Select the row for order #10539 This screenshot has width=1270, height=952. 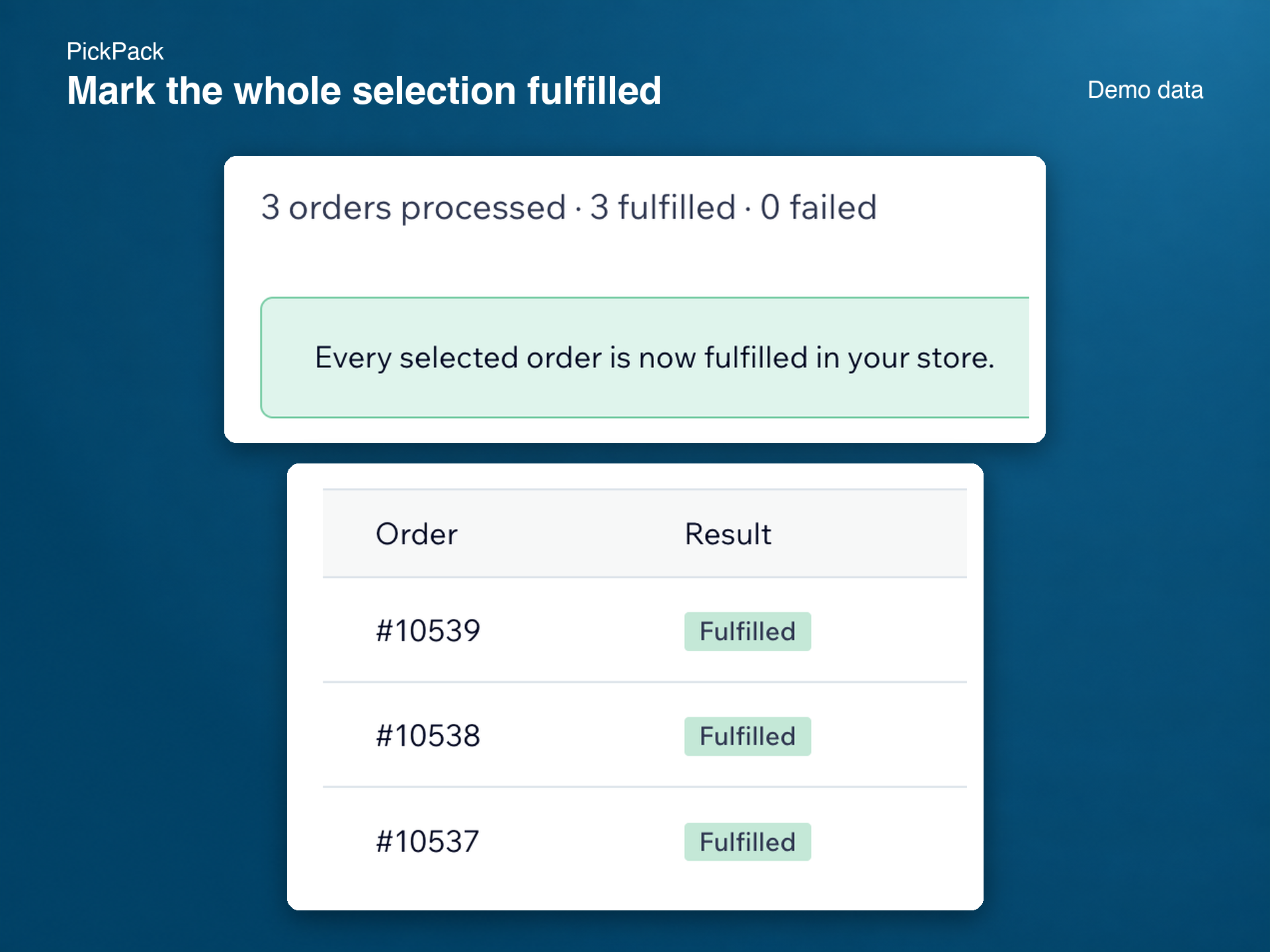click(x=645, y=630)
